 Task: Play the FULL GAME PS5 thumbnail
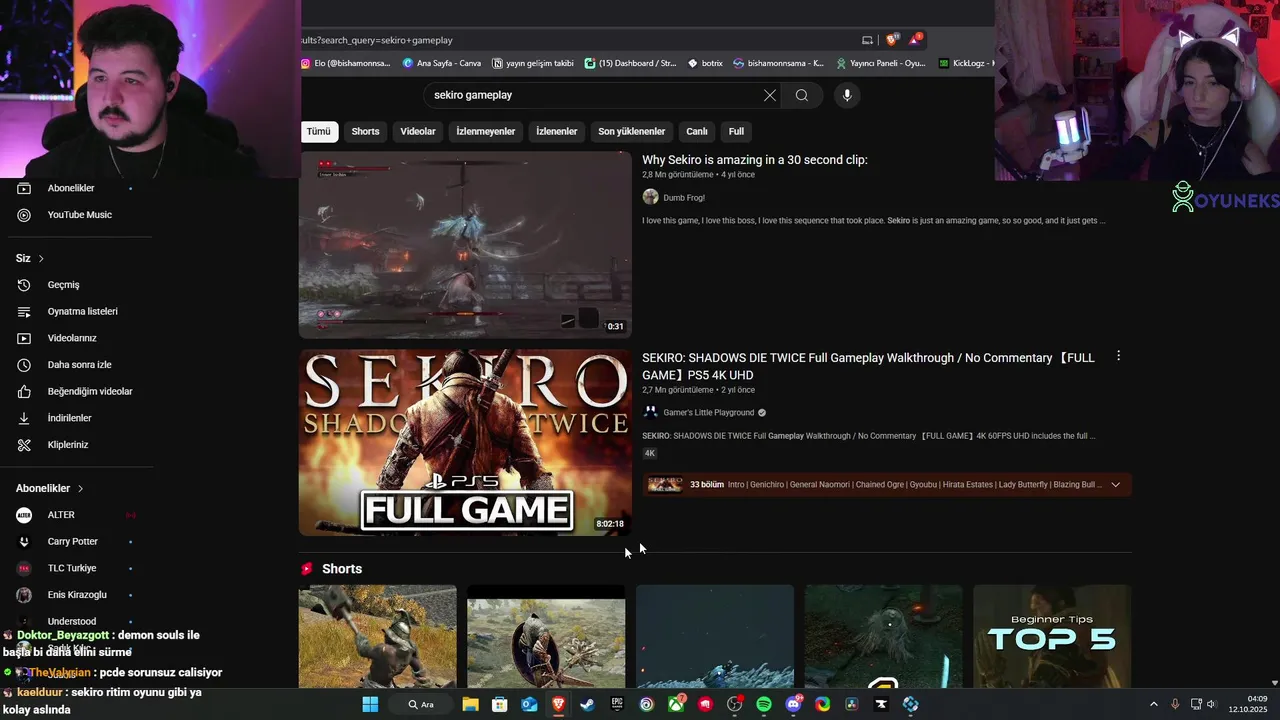pos(465,442)
